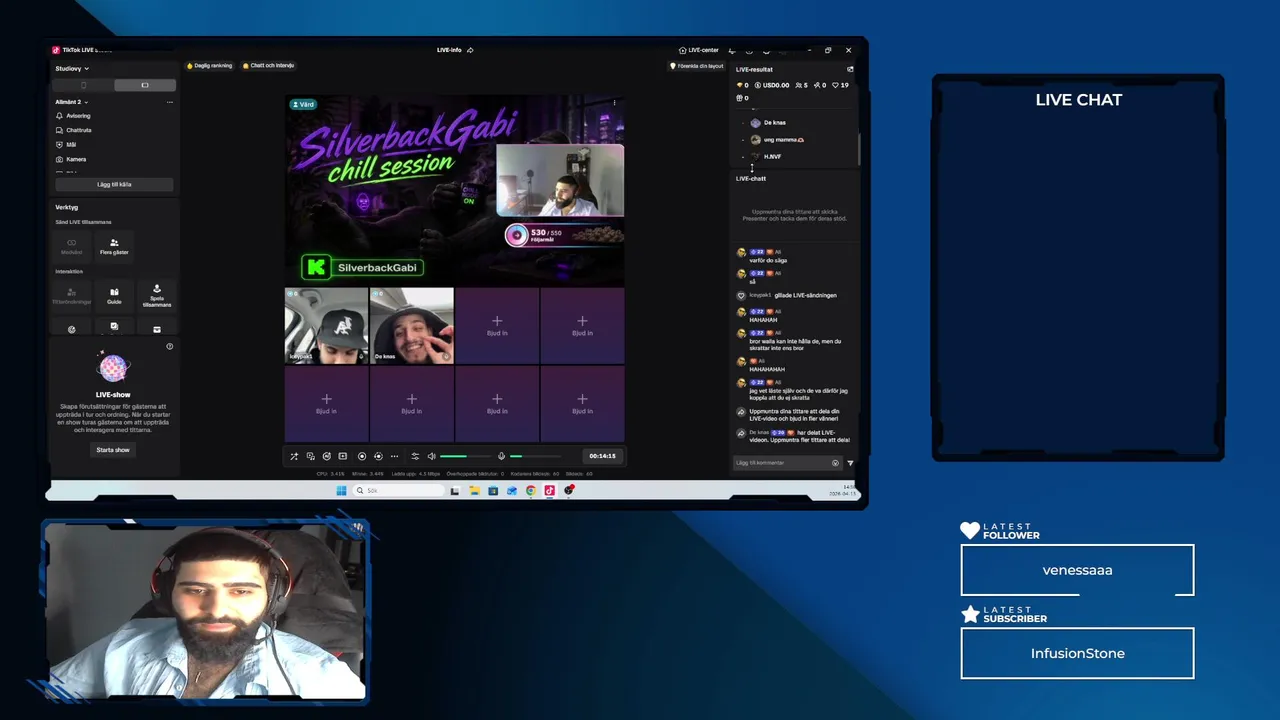Select the Icwypak1 guest video tile
This screenshot has height=720, width=1280.
click(x=326, y=326)
